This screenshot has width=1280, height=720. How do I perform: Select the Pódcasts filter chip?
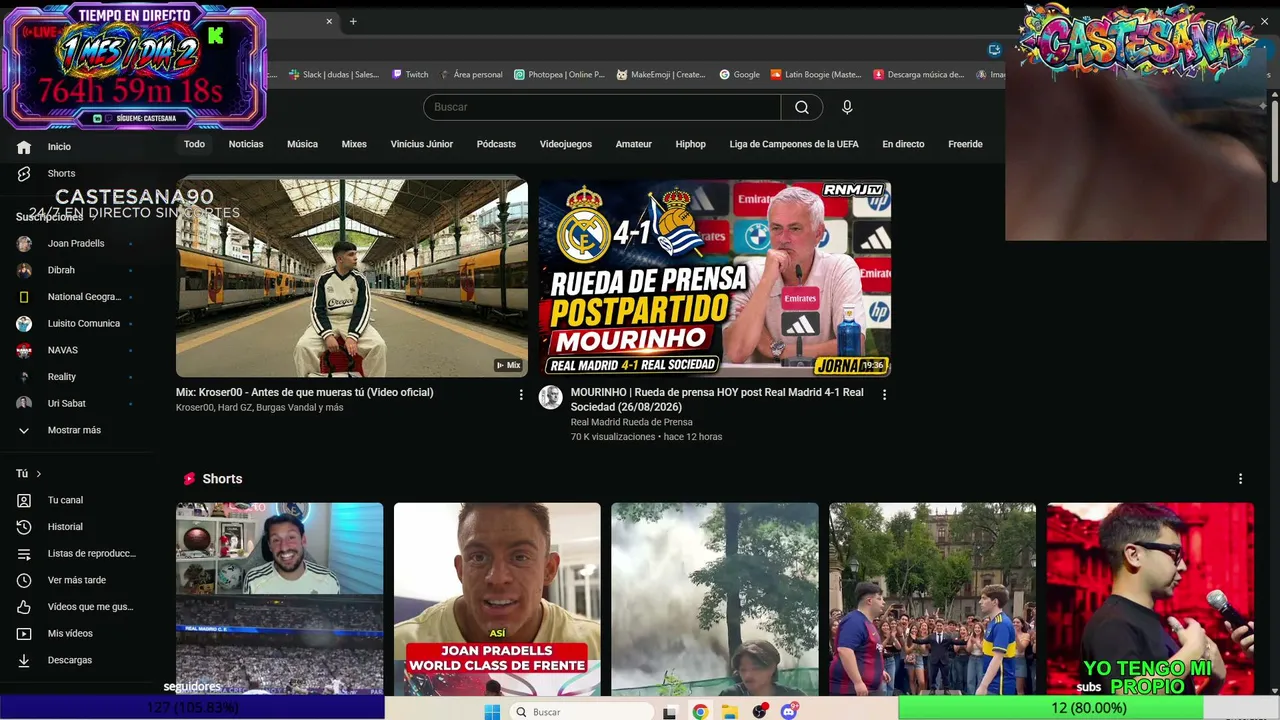click(496, 144)
